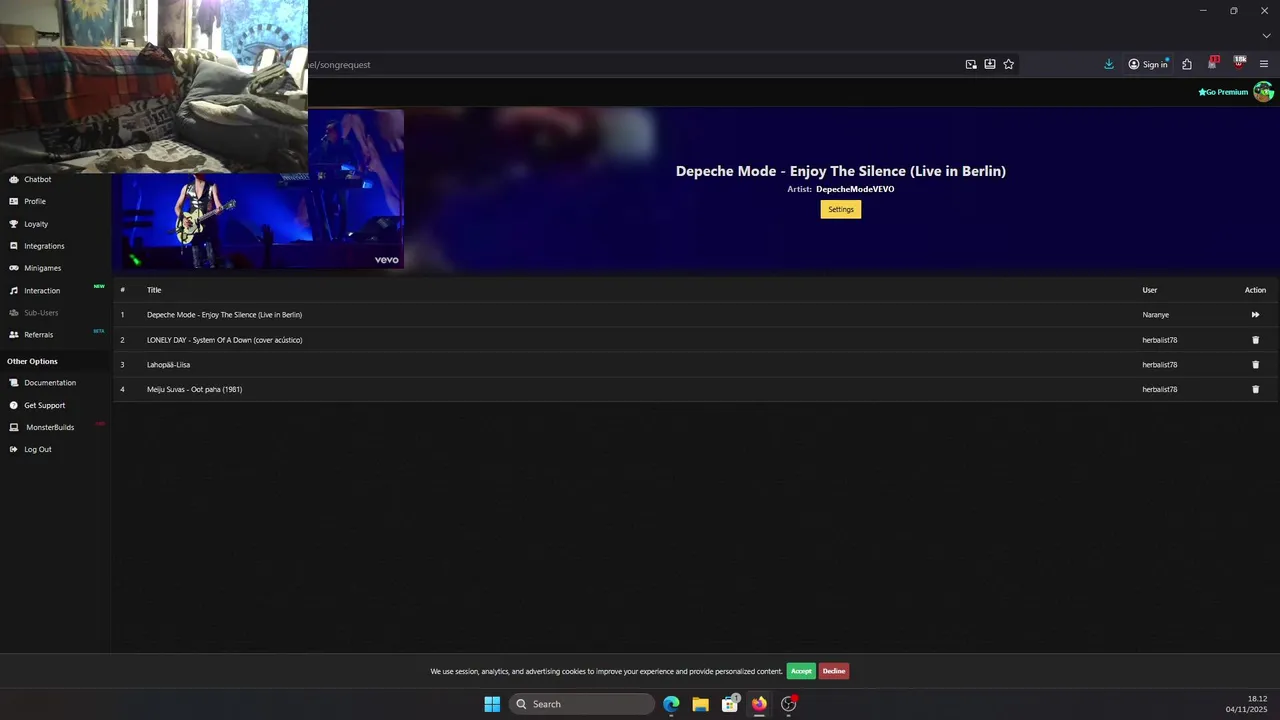Image resolution: width=1280 pixels, height=720 pixels.
Task: Click LONELY DAY - System Of A Down row
Action: [695, 340]
